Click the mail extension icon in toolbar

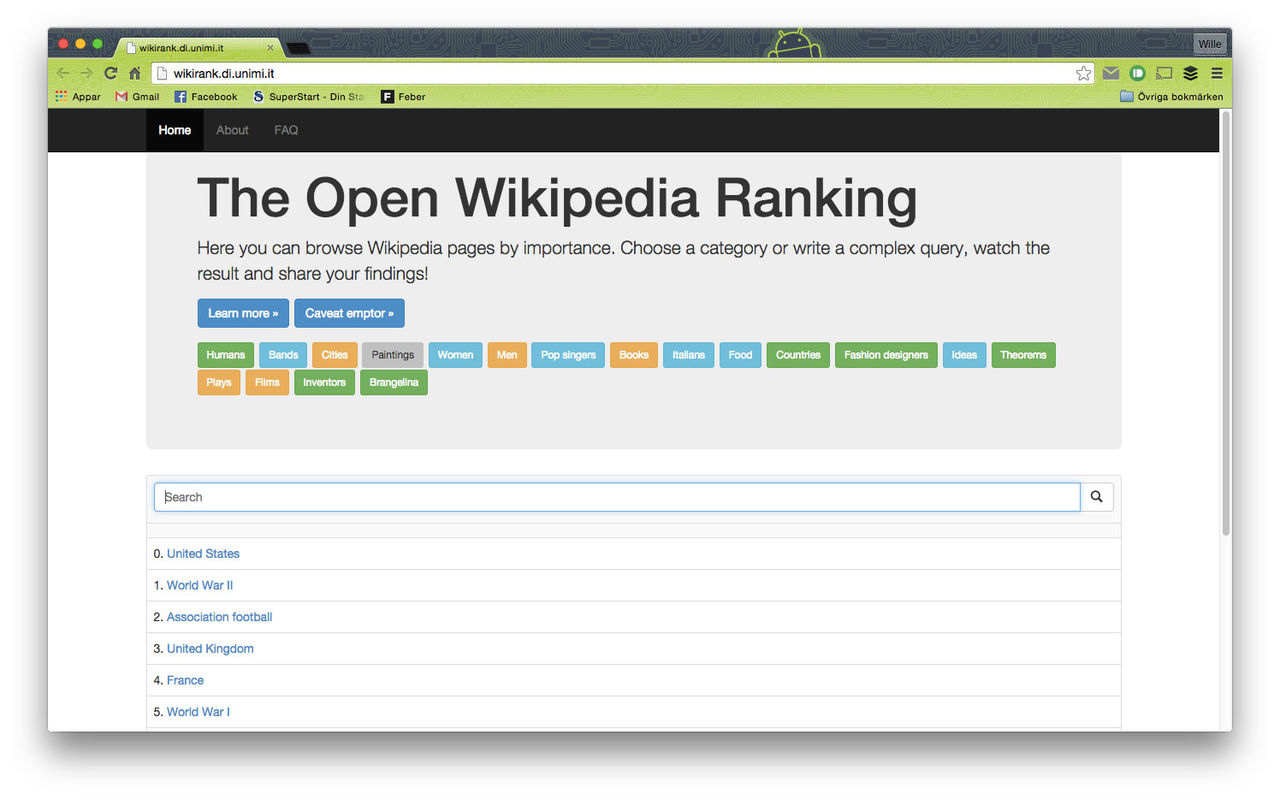(1111, 73)
